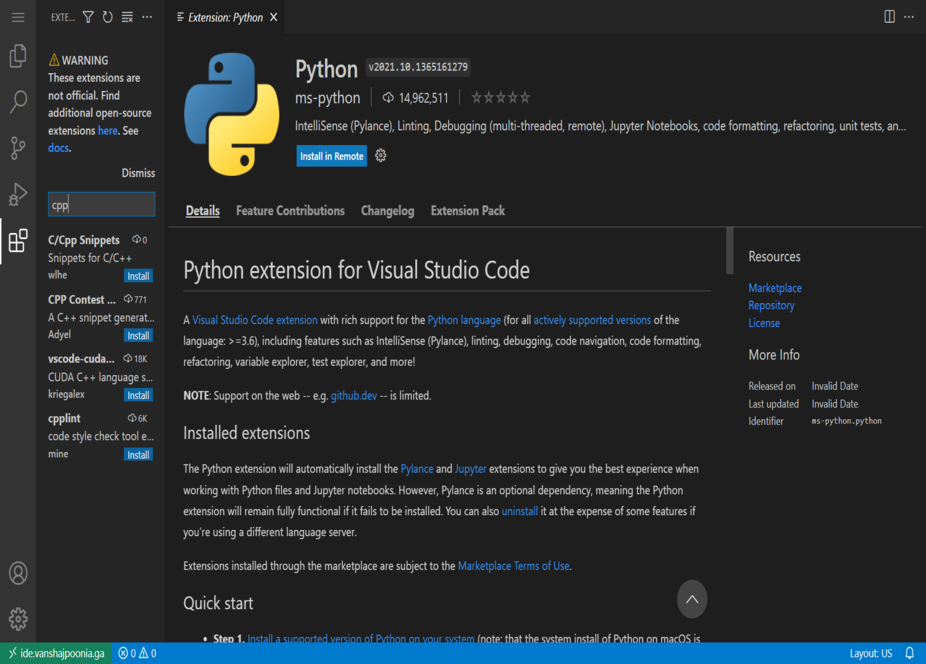Image resolution: width=926 pixels, height=664 pixels.
Task: Click the ms-python.python identifier value
Action: tap(846, 421)
